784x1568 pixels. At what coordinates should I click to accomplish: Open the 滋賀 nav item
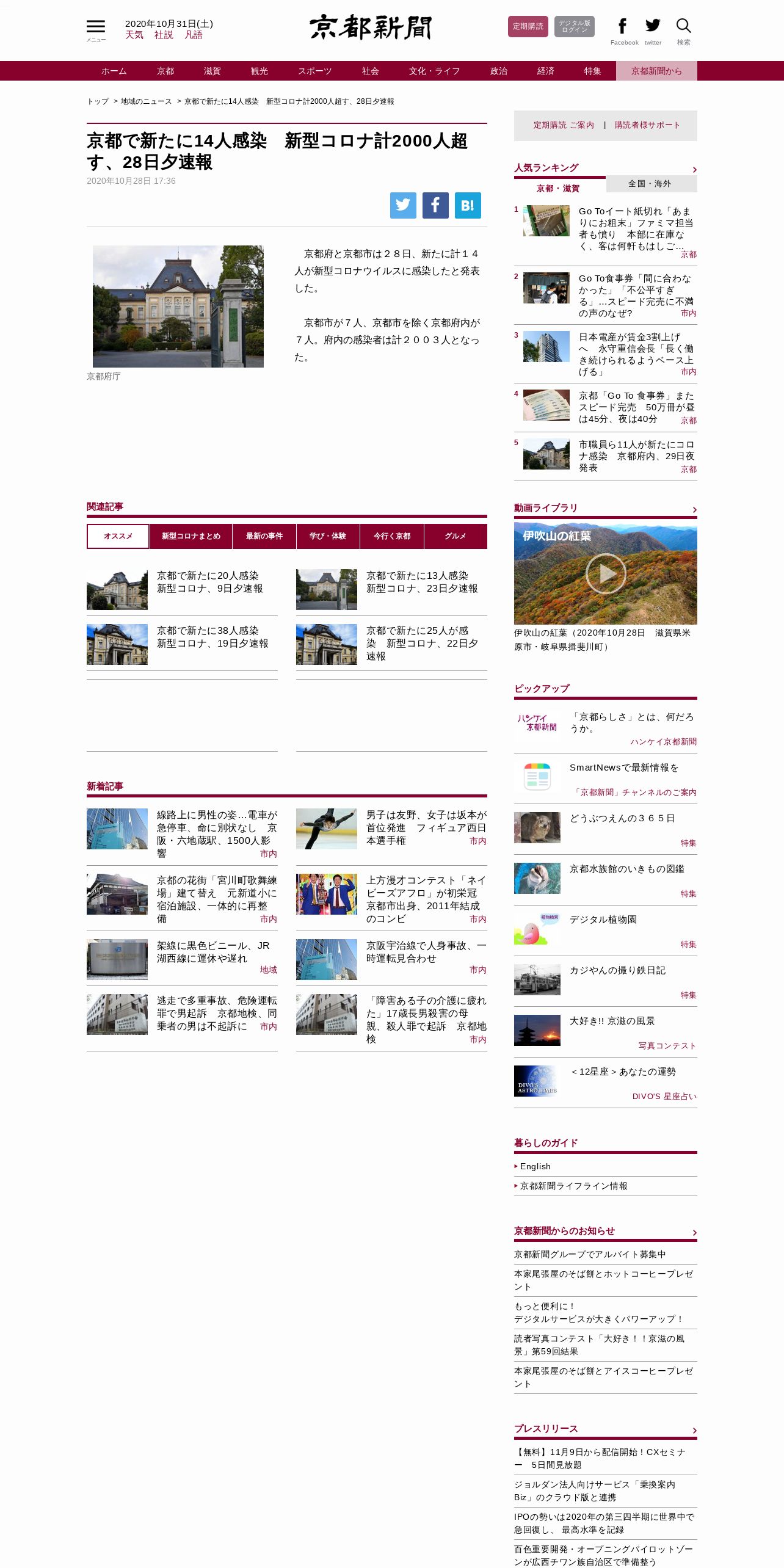click(212, 71)
